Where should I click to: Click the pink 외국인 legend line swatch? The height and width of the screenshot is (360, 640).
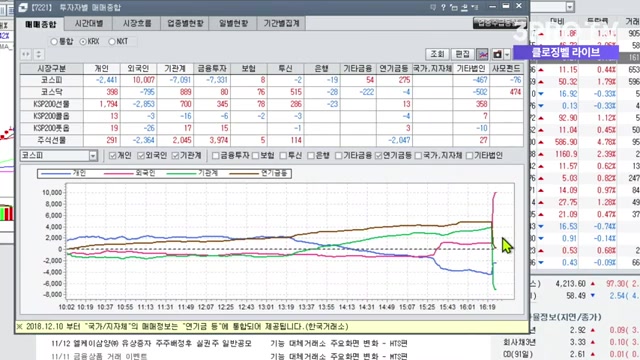(119, 173)
